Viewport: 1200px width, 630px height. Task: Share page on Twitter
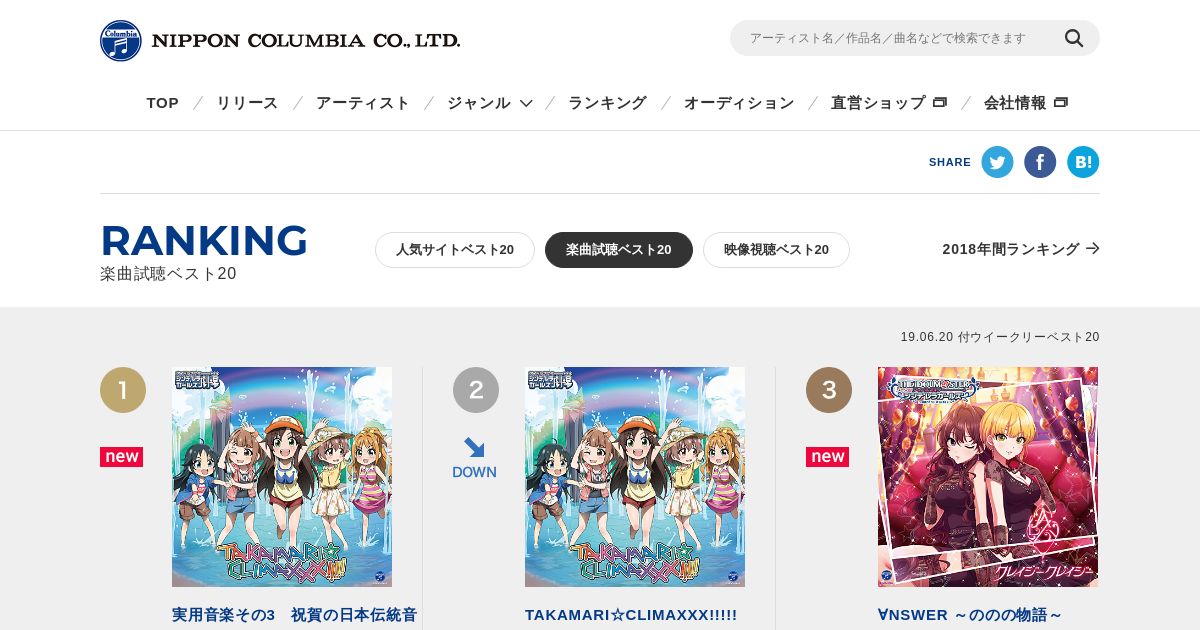(997, 162)
